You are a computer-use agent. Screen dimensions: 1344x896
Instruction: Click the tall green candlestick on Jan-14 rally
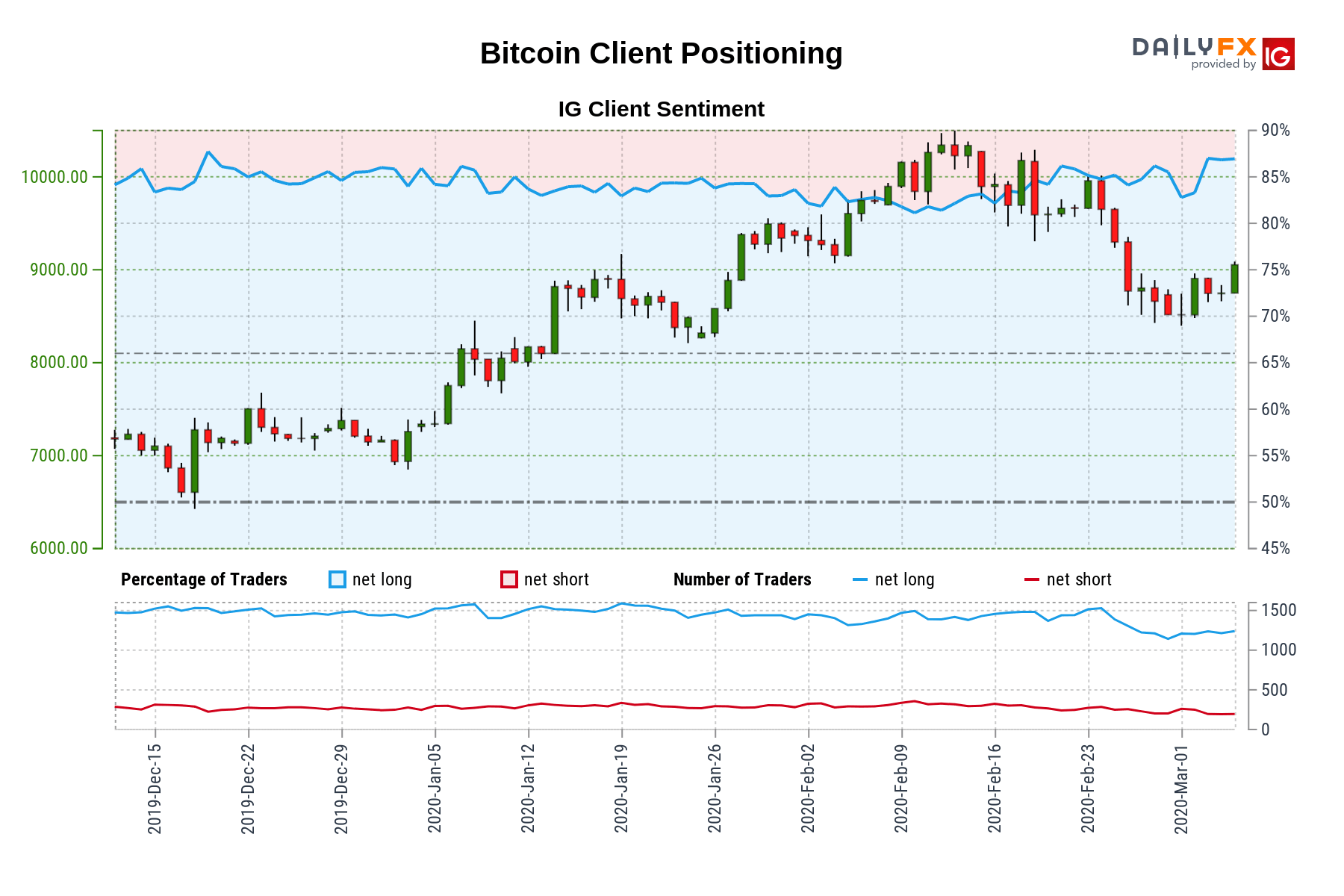[555, 320]
